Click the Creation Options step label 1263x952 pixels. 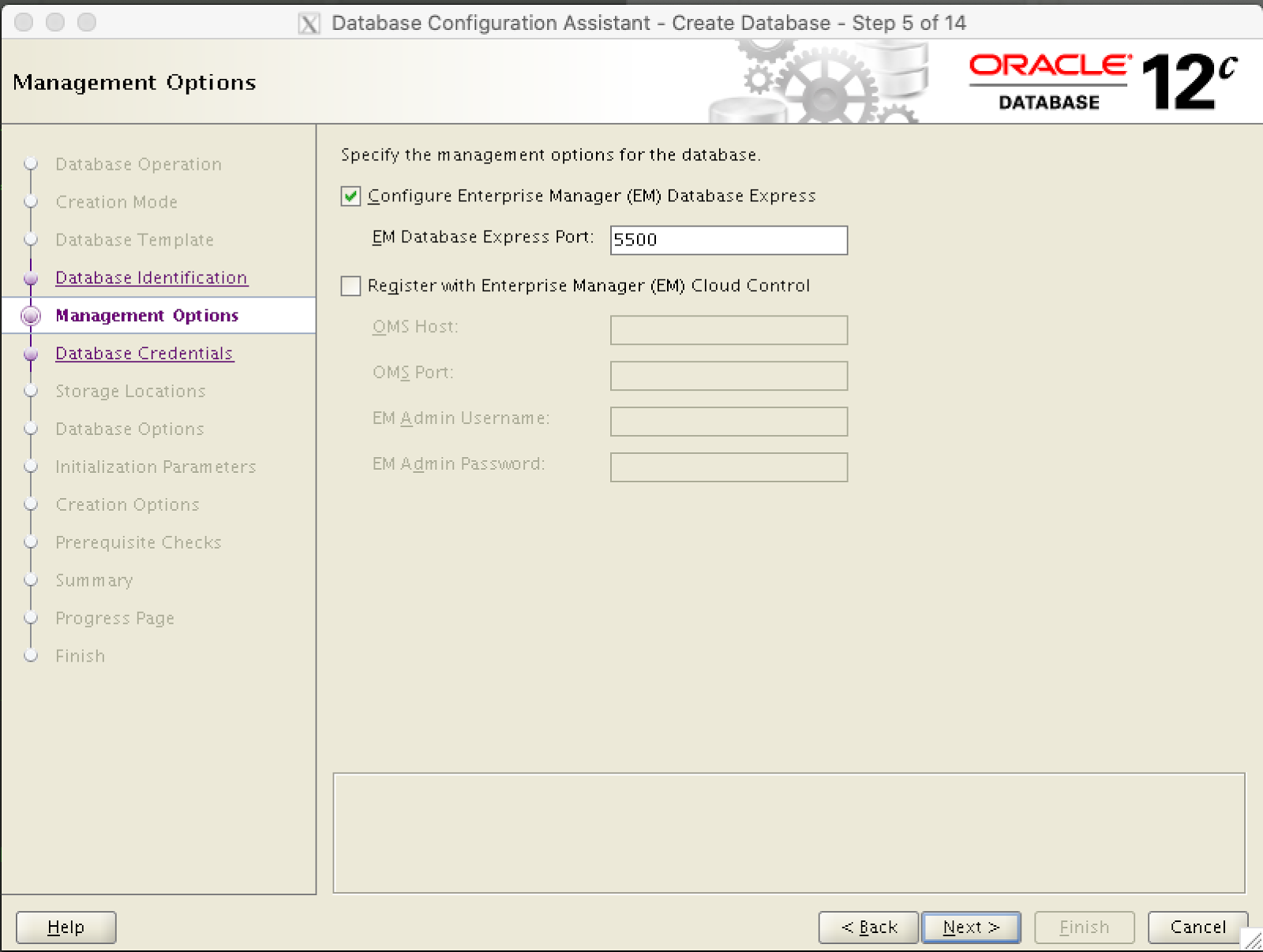(128, 505)
